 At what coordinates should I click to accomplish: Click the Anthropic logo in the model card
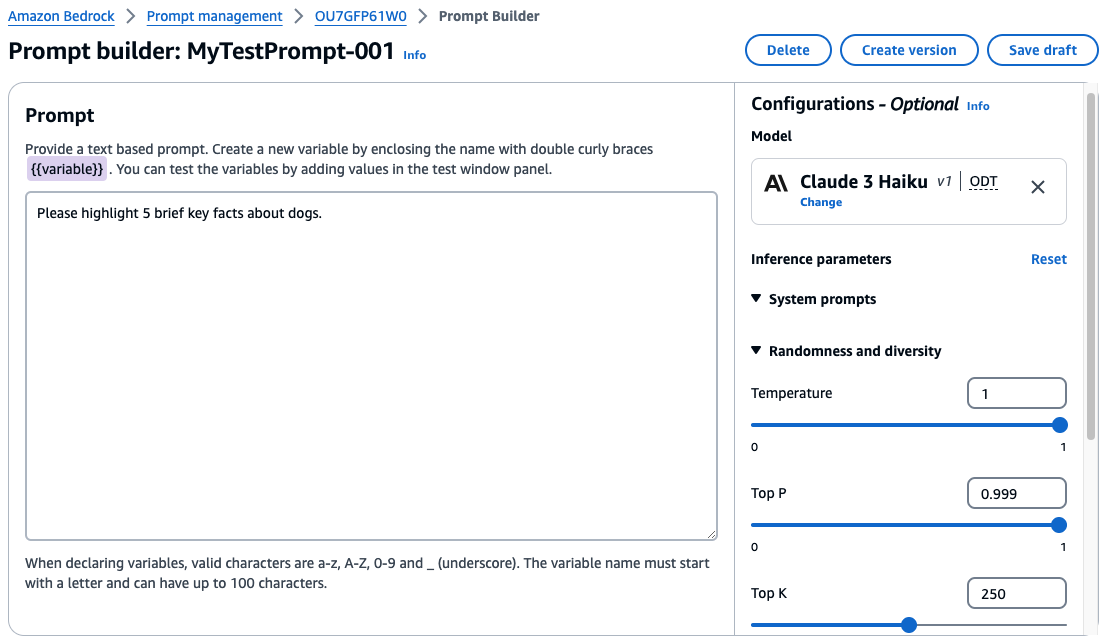click(x=776, y=184)
